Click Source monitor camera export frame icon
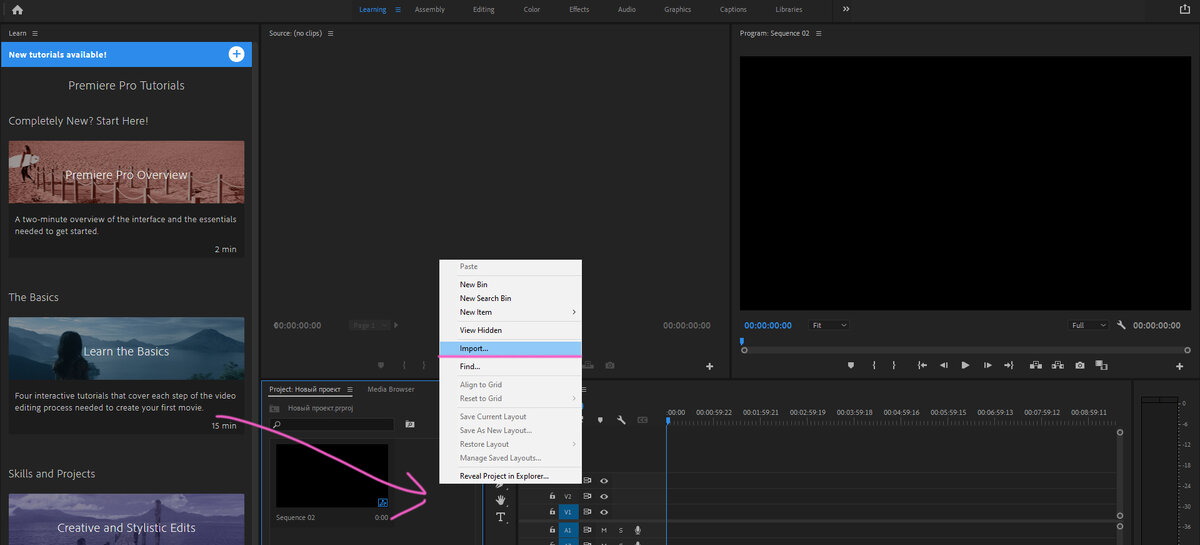 tap(610, 366)
